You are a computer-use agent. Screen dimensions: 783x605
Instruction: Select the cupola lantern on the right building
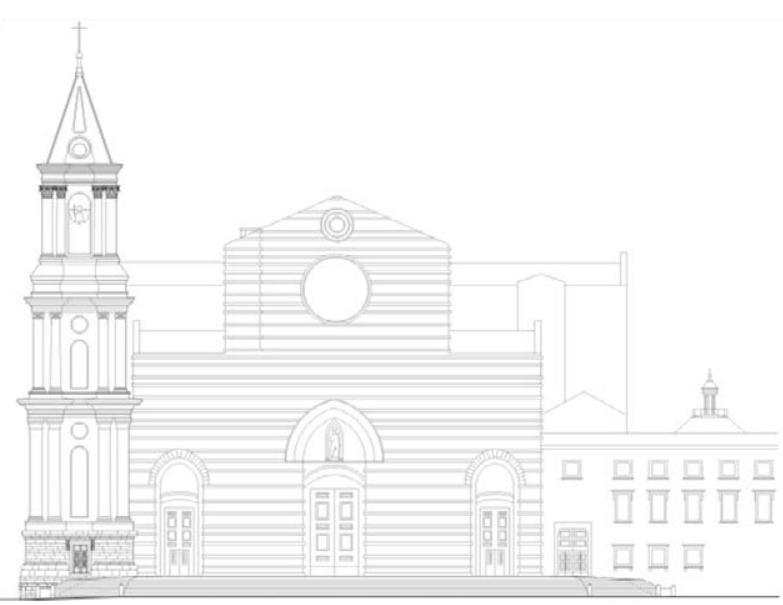[710, 394]
